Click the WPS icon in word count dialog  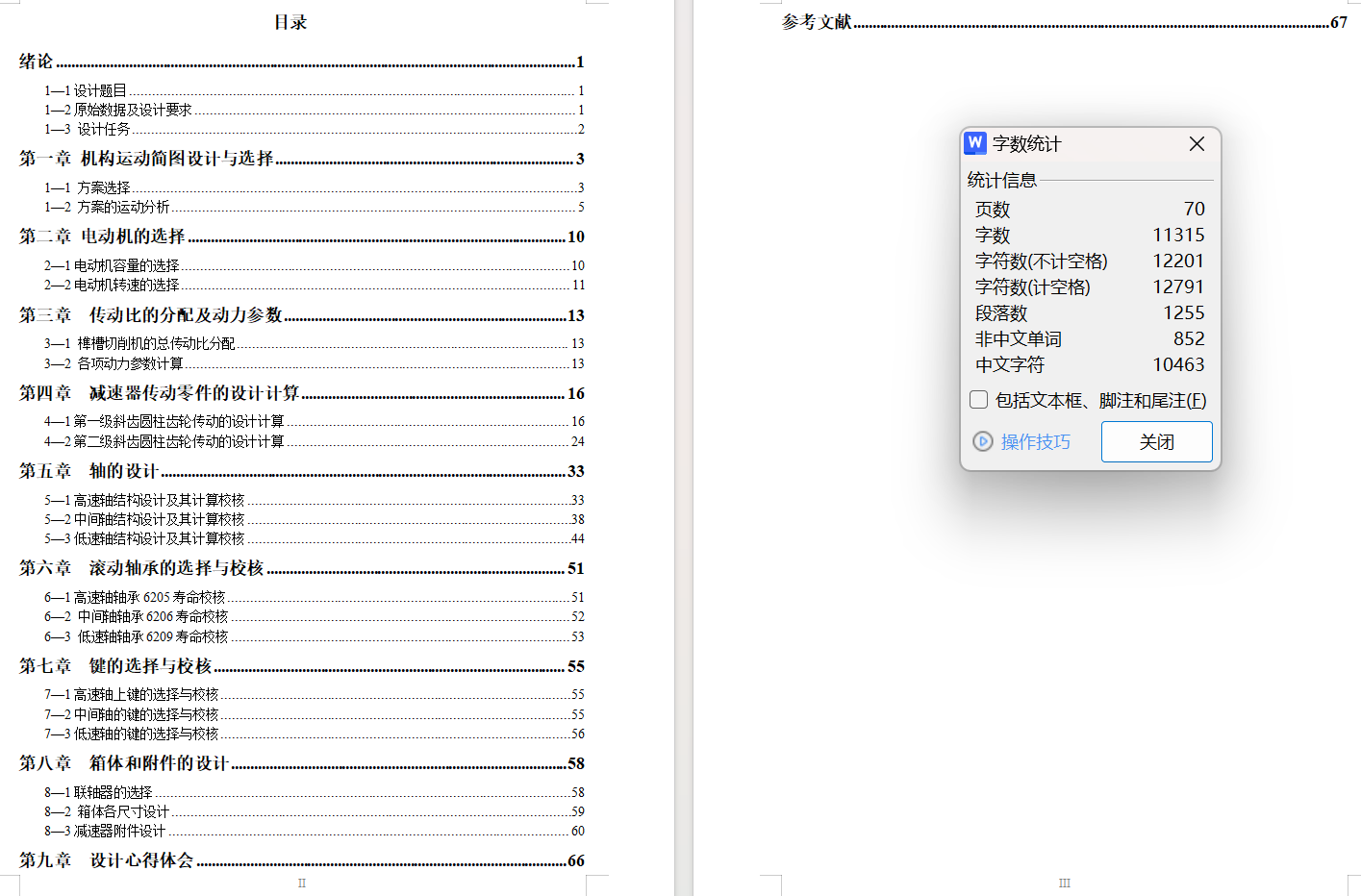975,143
